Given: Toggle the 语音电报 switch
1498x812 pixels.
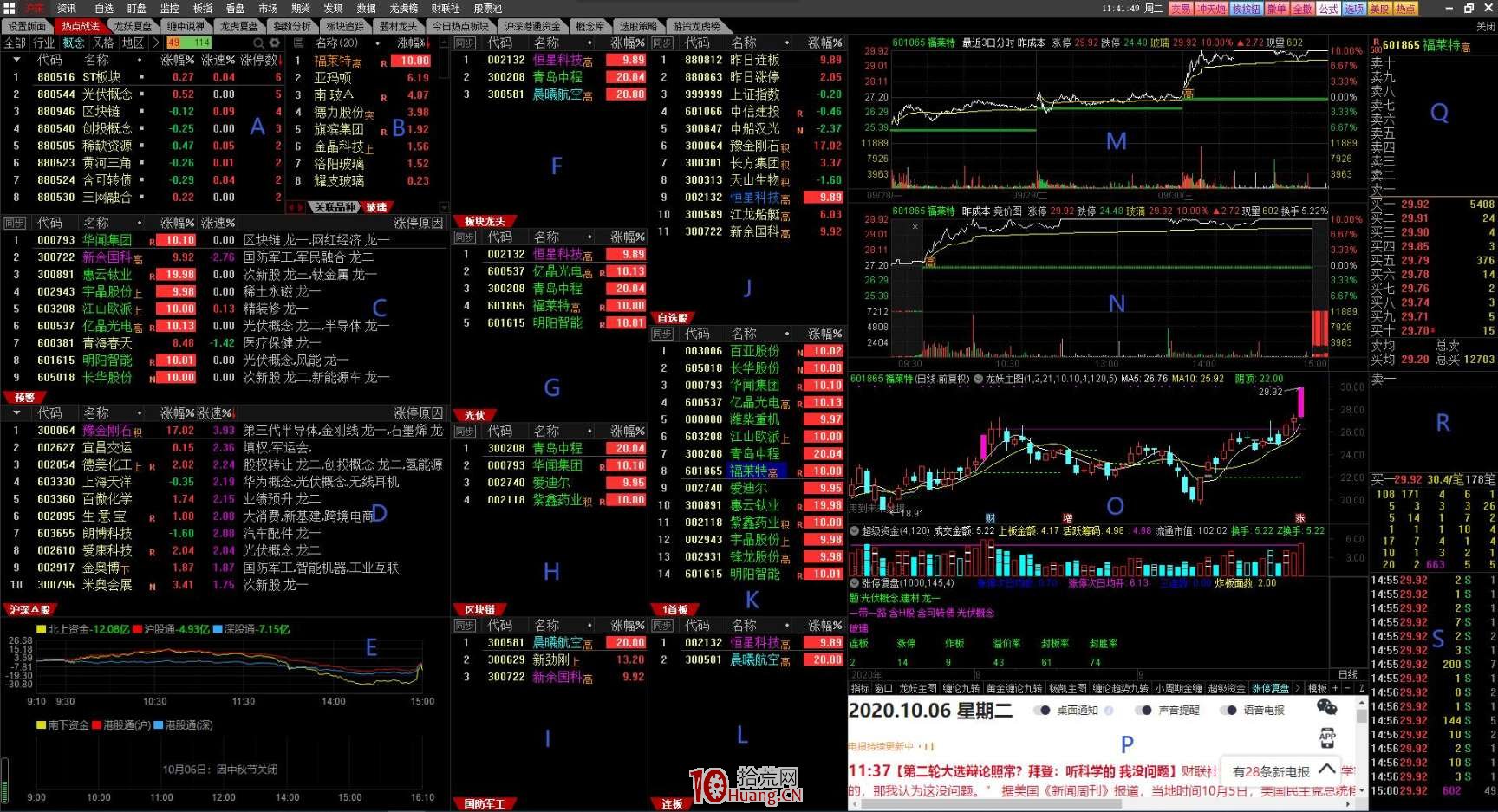Looking at the screenshot, I should [x=1228, y=710].
